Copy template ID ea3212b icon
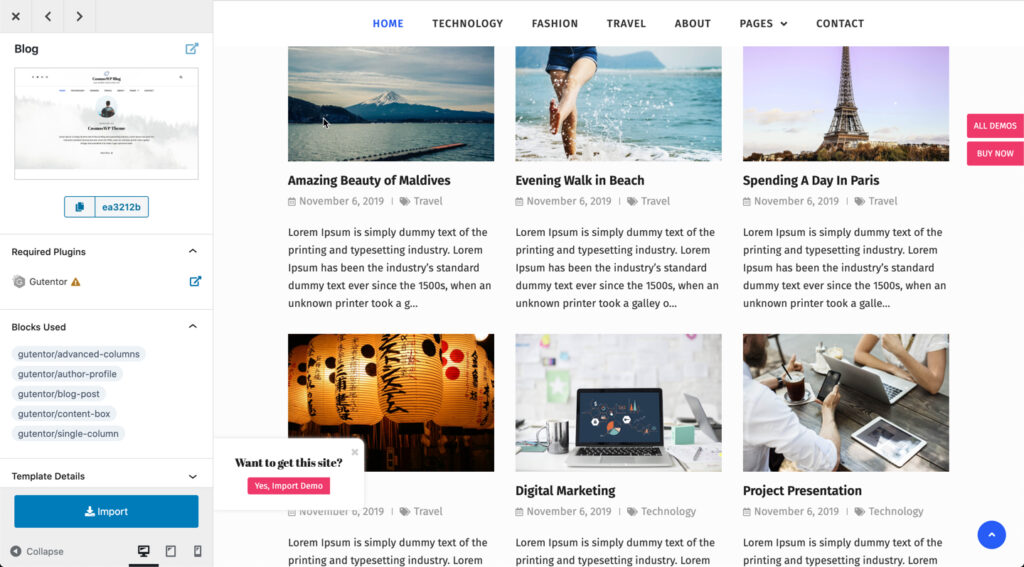Image resolution: width=1024 pixels, height=567 pixels. [x=80, y=207]
